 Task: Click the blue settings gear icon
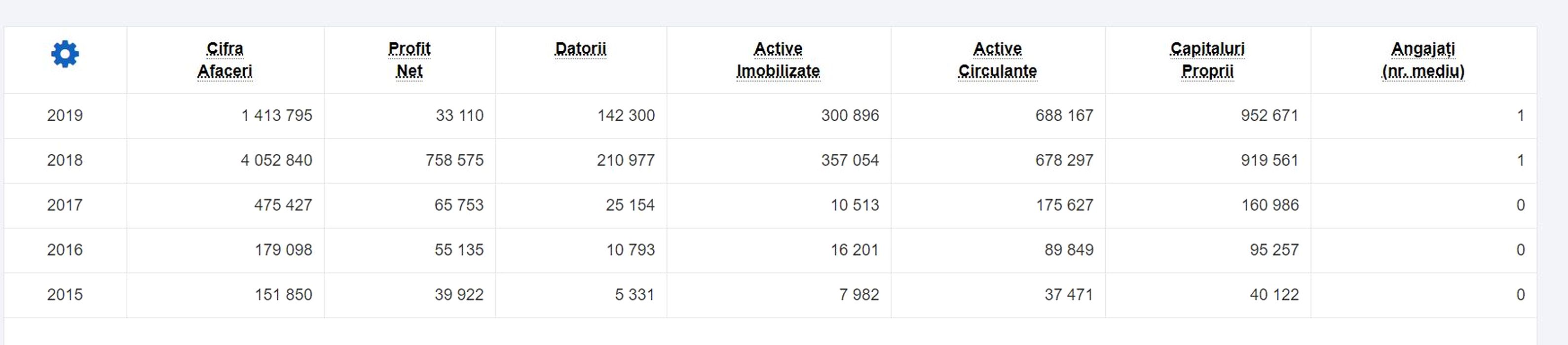tap(65, 54)
